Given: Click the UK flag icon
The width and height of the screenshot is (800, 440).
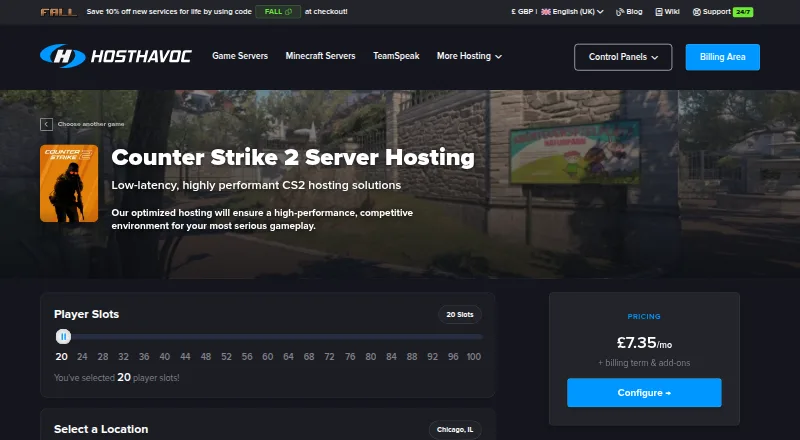Looking at the screenshot, I should [x=546, y=12].
